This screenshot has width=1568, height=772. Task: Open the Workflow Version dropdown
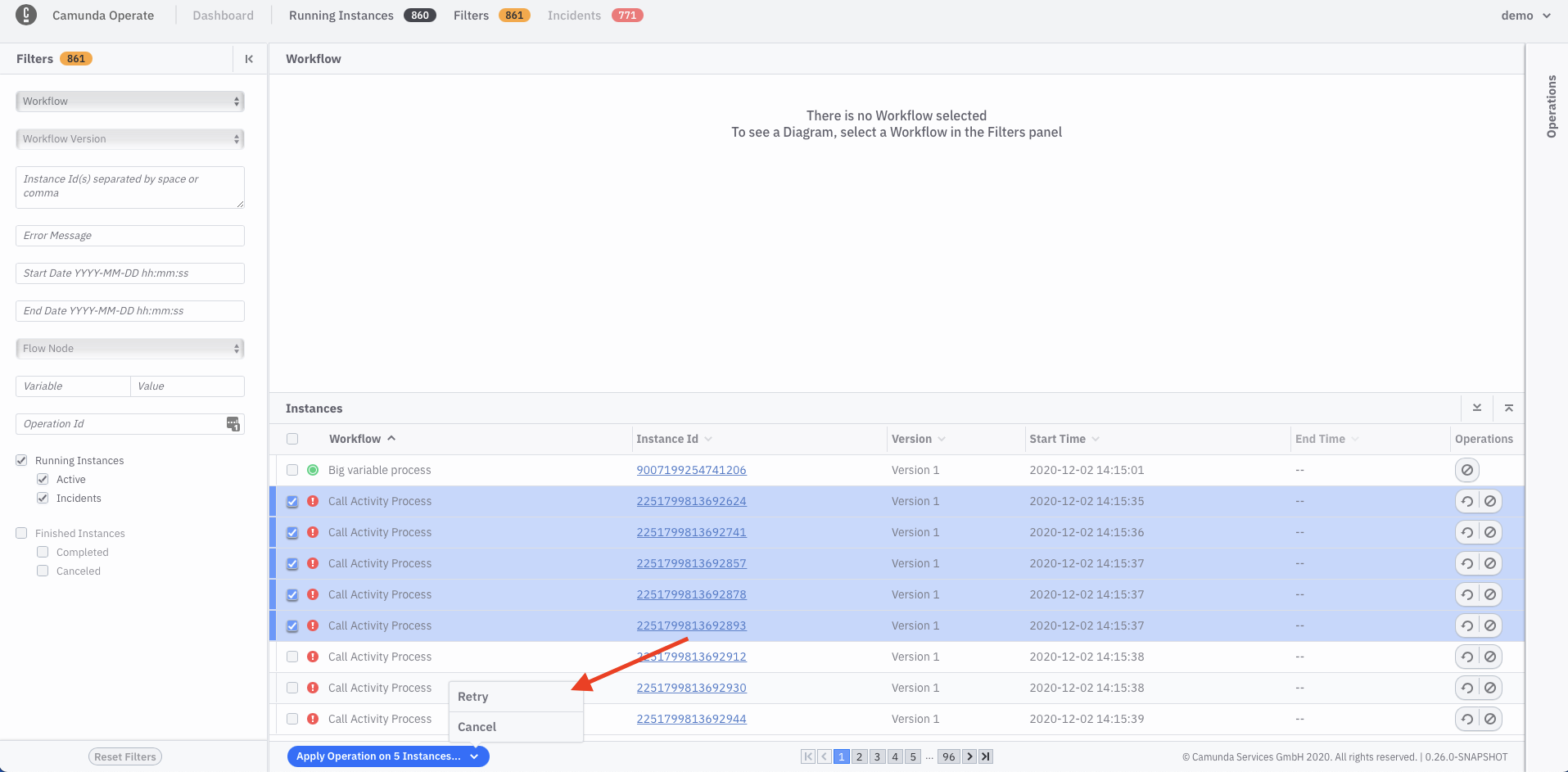pyautogui.click(x=130, y=139)
